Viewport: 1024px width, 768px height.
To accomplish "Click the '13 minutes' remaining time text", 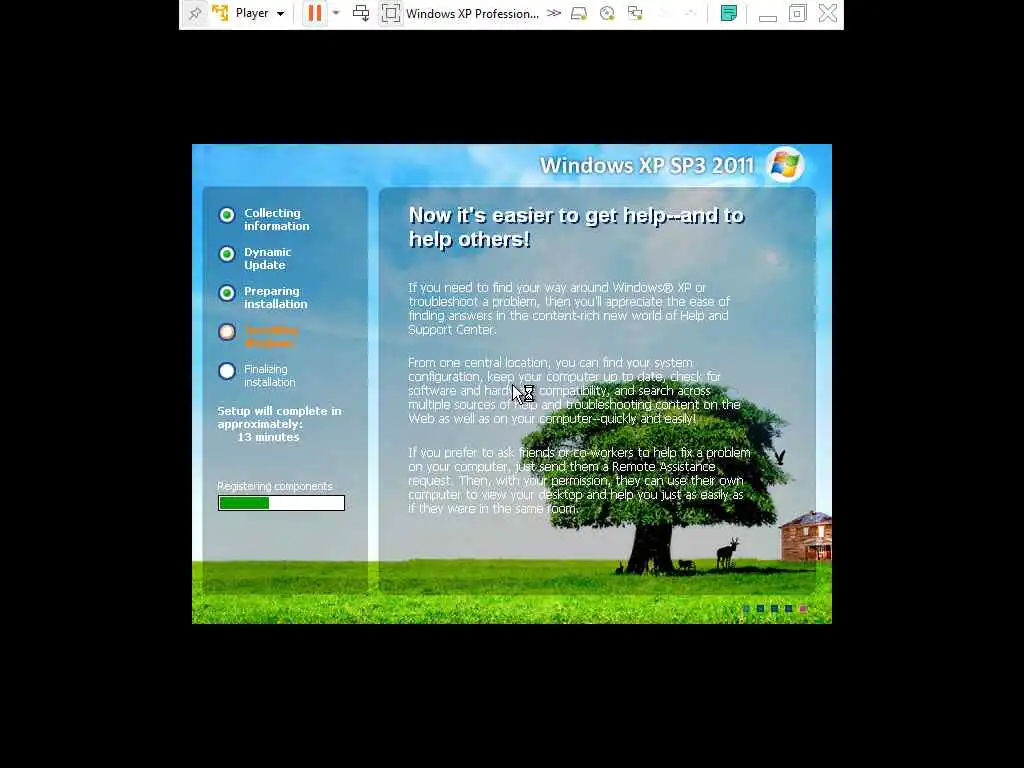I will click(x=268, y=437).
